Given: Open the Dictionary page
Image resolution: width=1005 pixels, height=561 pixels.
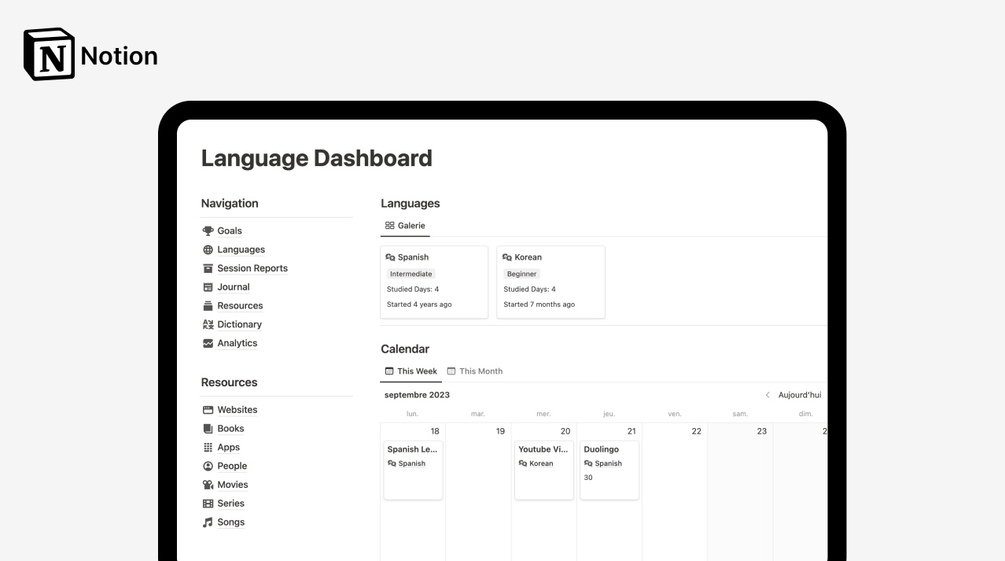Looking at the screenshot, I should (240, 324).
